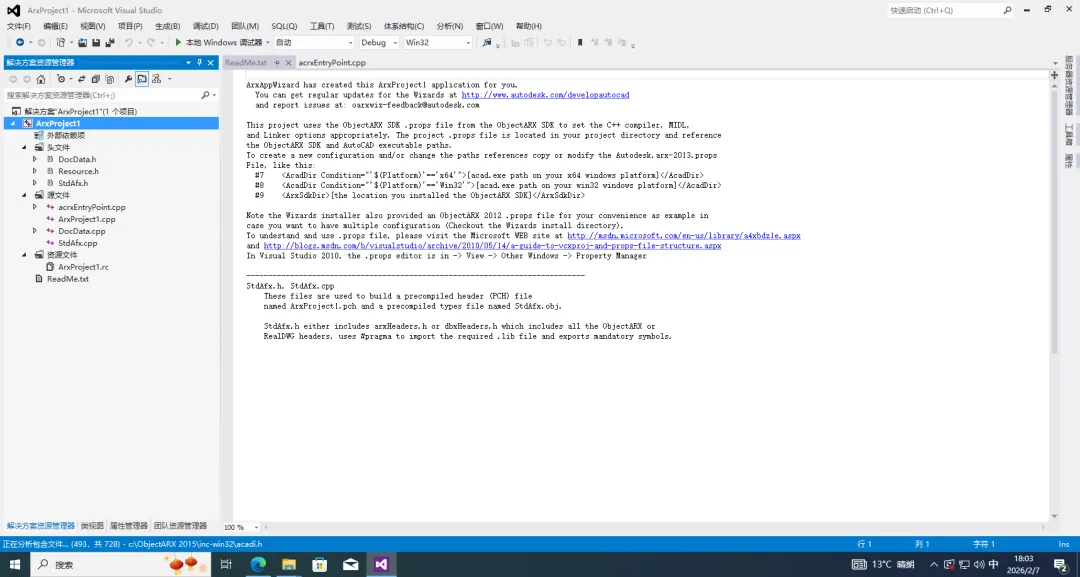Open the autodesk.com/developautocad link

coord(546,95)
